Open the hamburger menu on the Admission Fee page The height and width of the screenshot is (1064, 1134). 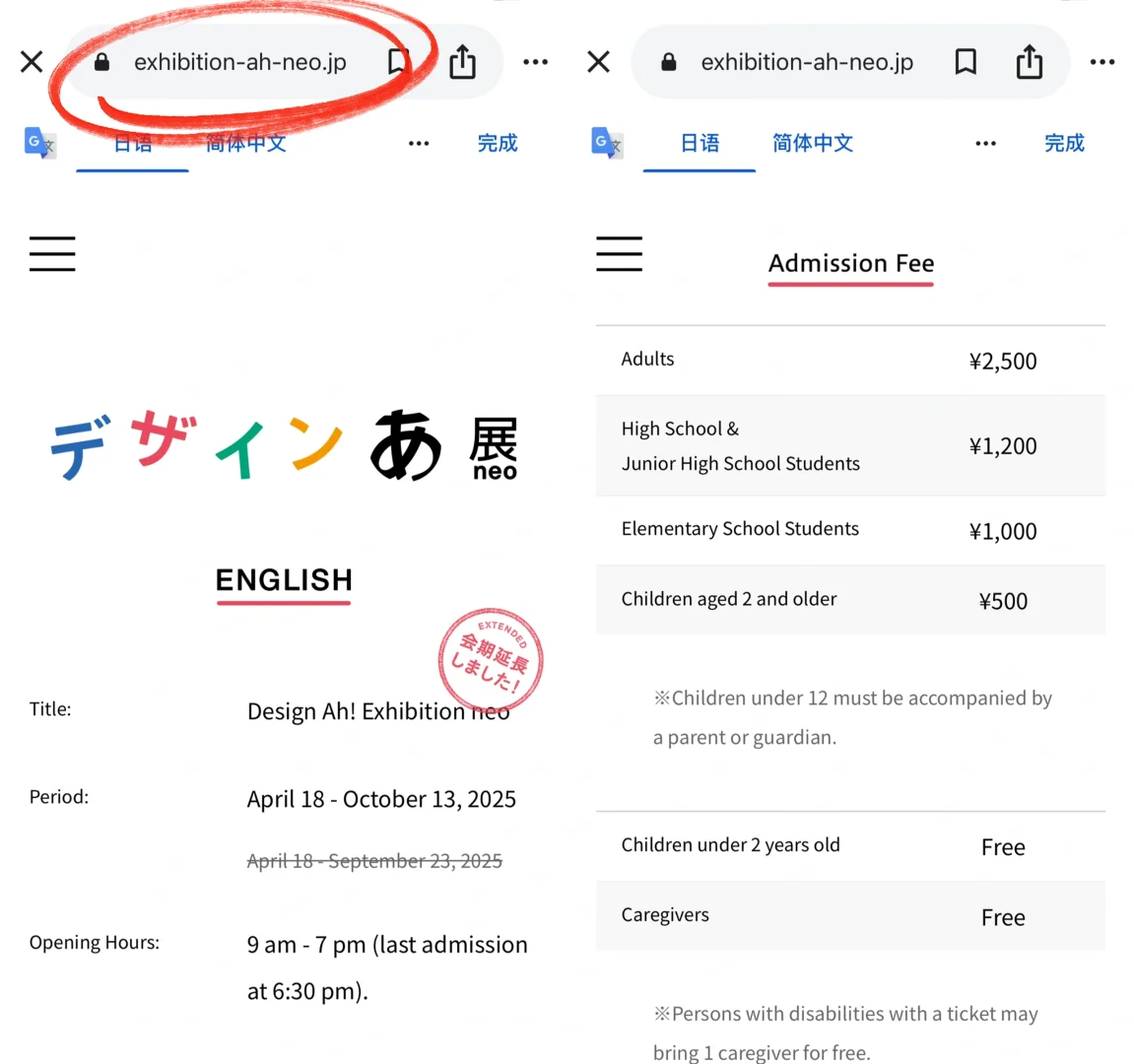pyautogui.click(x=619, y=254)
